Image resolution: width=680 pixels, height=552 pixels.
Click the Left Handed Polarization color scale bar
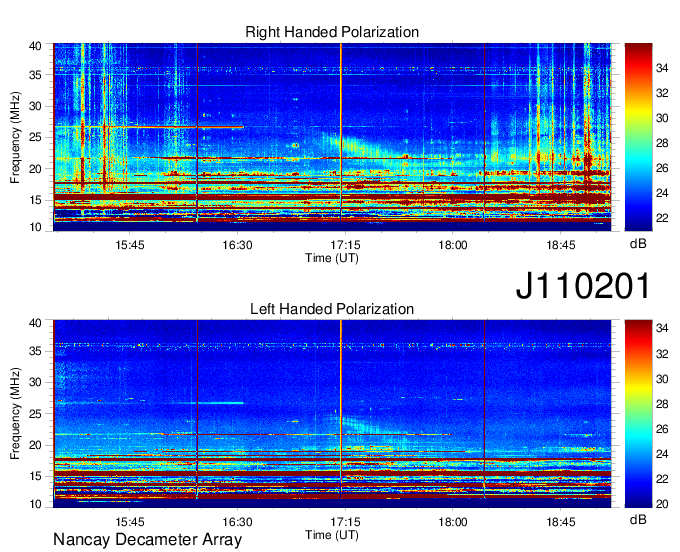(x=638, y=414)
